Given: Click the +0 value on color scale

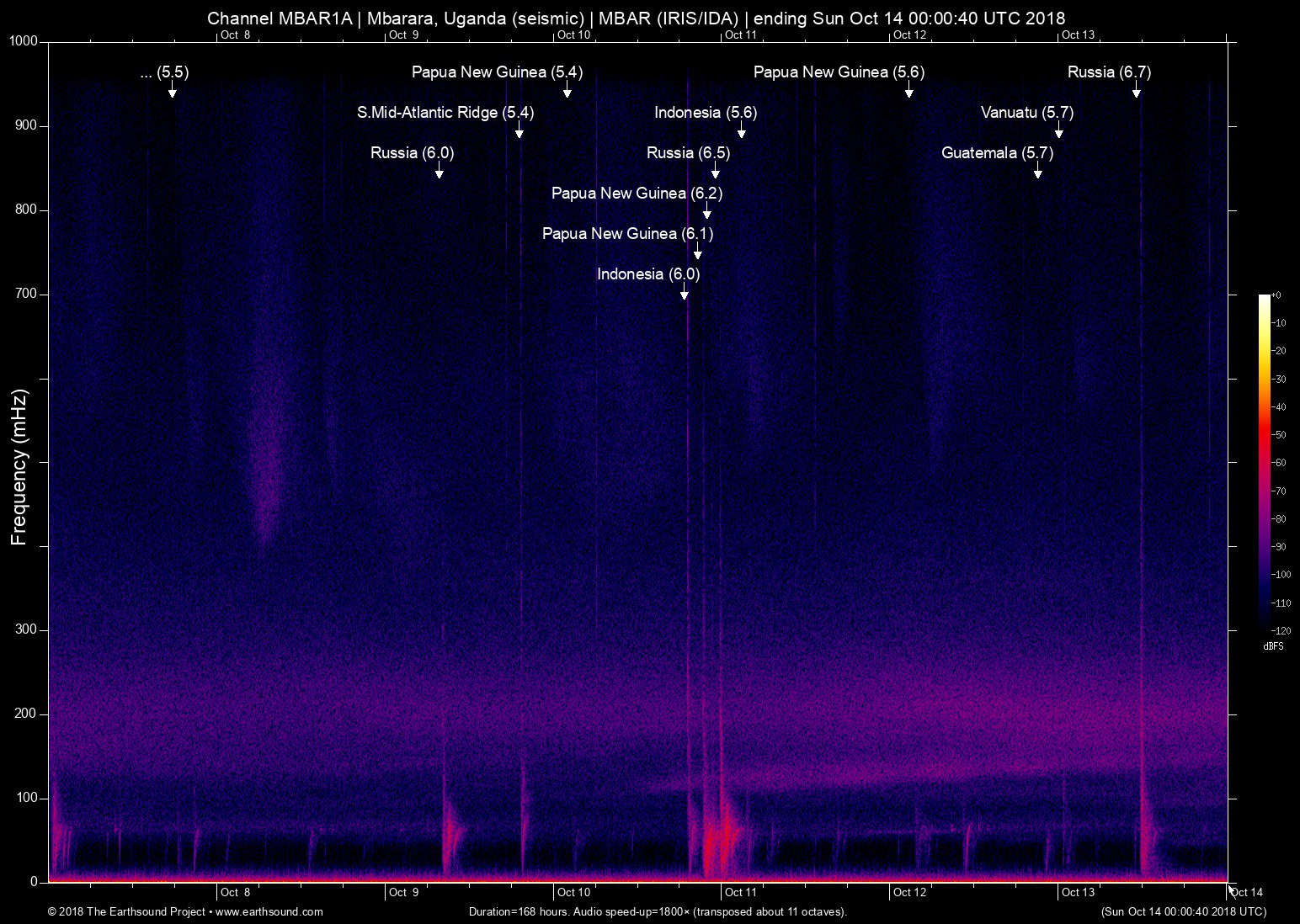Looking at the screenshot, I should [1276, 295].
